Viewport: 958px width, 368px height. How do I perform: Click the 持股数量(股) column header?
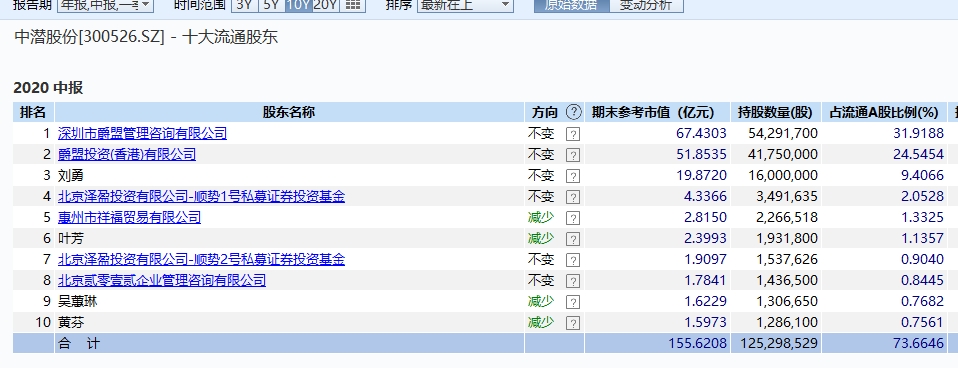click(775, 112)
